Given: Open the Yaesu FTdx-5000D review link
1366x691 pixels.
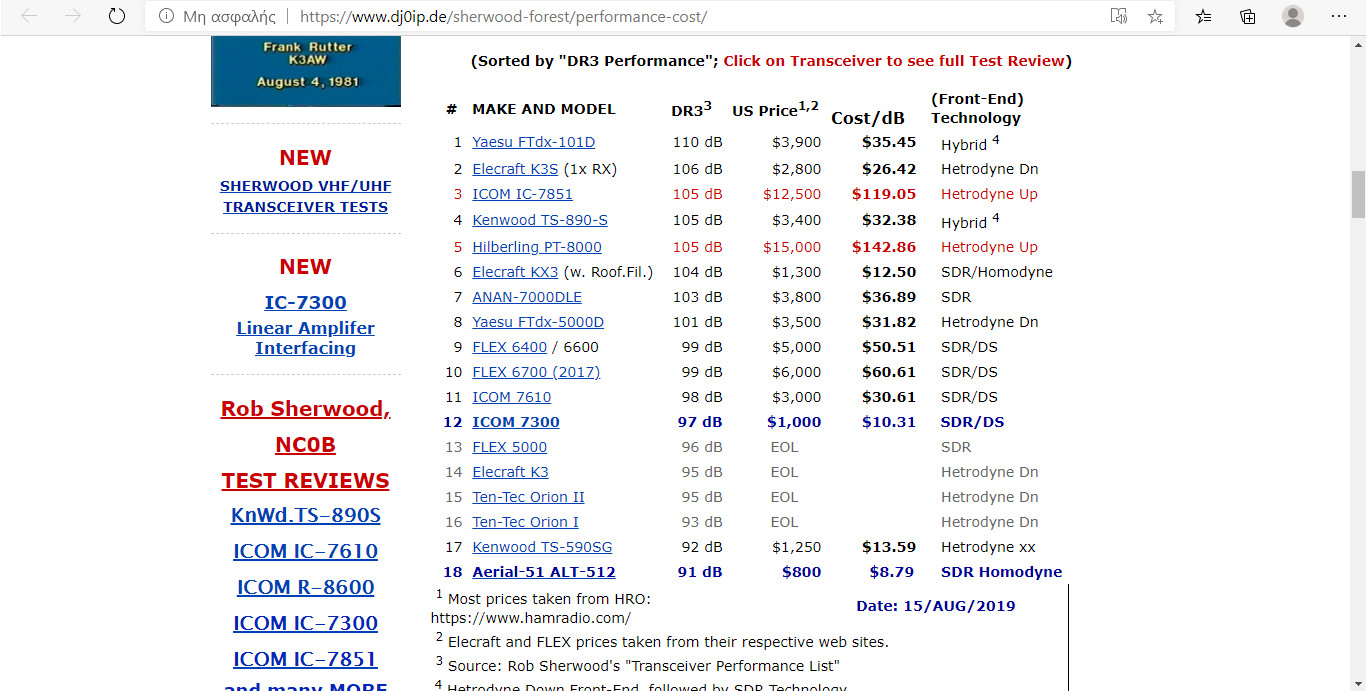Looking at the screenshot, I should click(538, 322).
